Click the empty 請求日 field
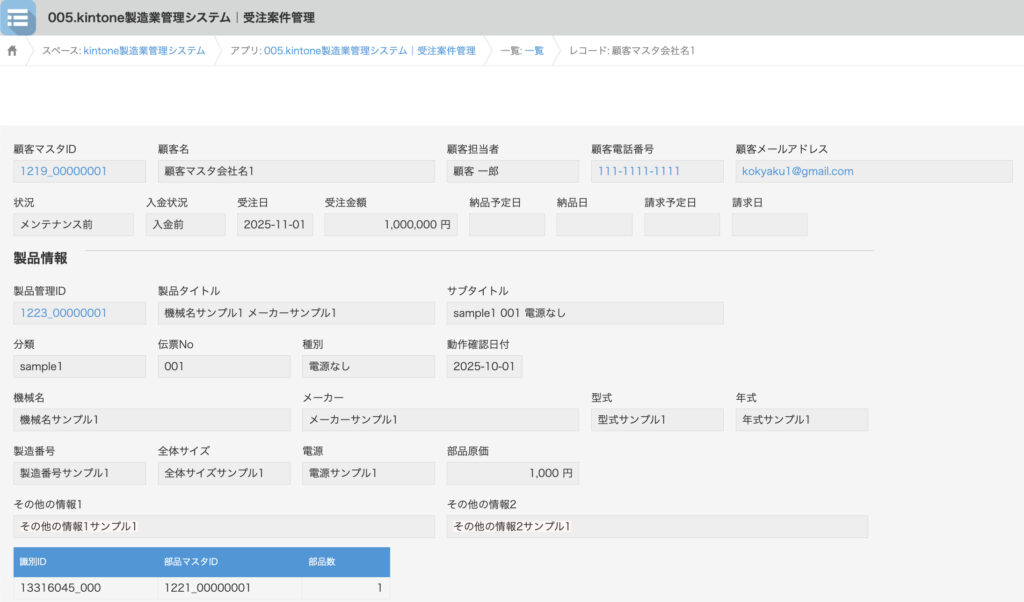This screenshot has width=1024, height=602. [769, 225]
